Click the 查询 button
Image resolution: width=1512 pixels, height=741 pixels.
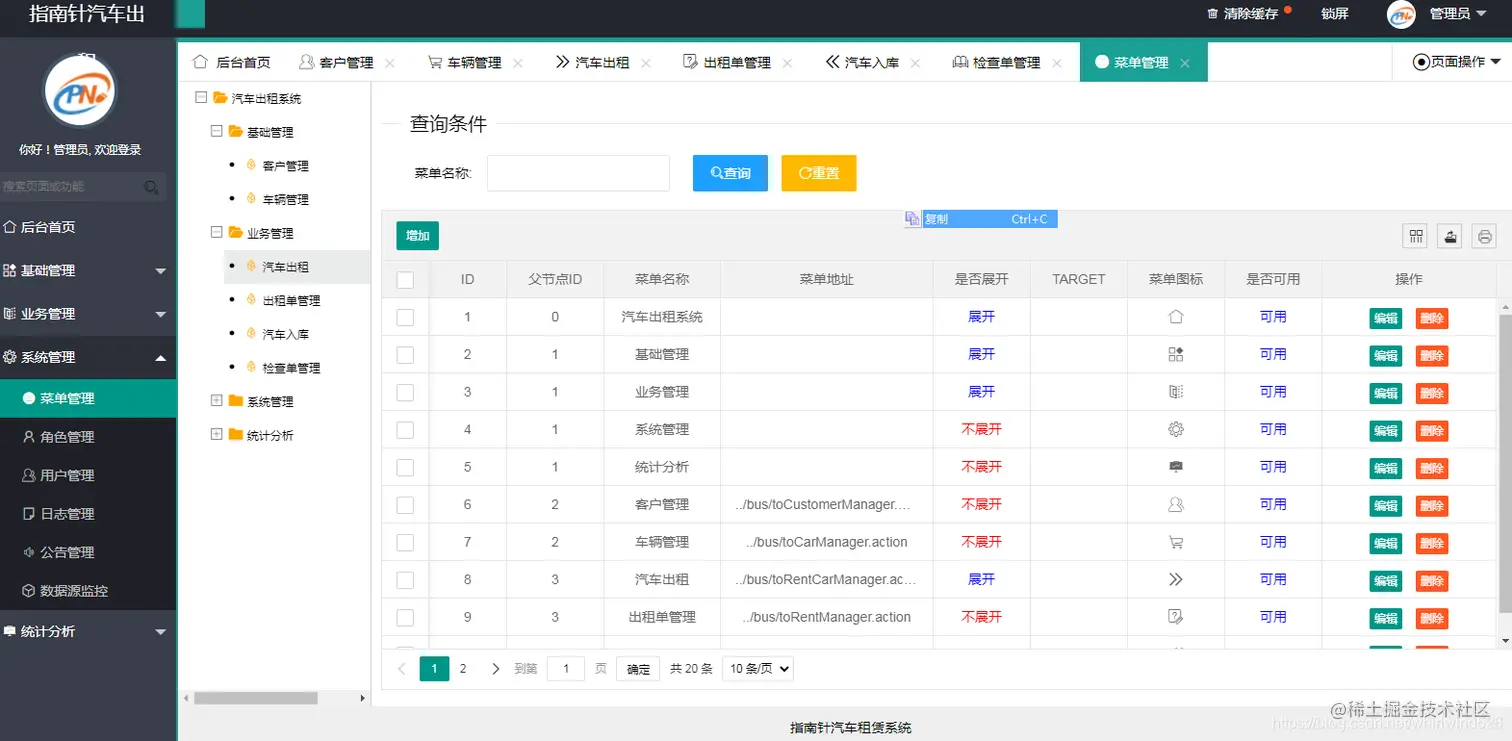tap(730, 173)
